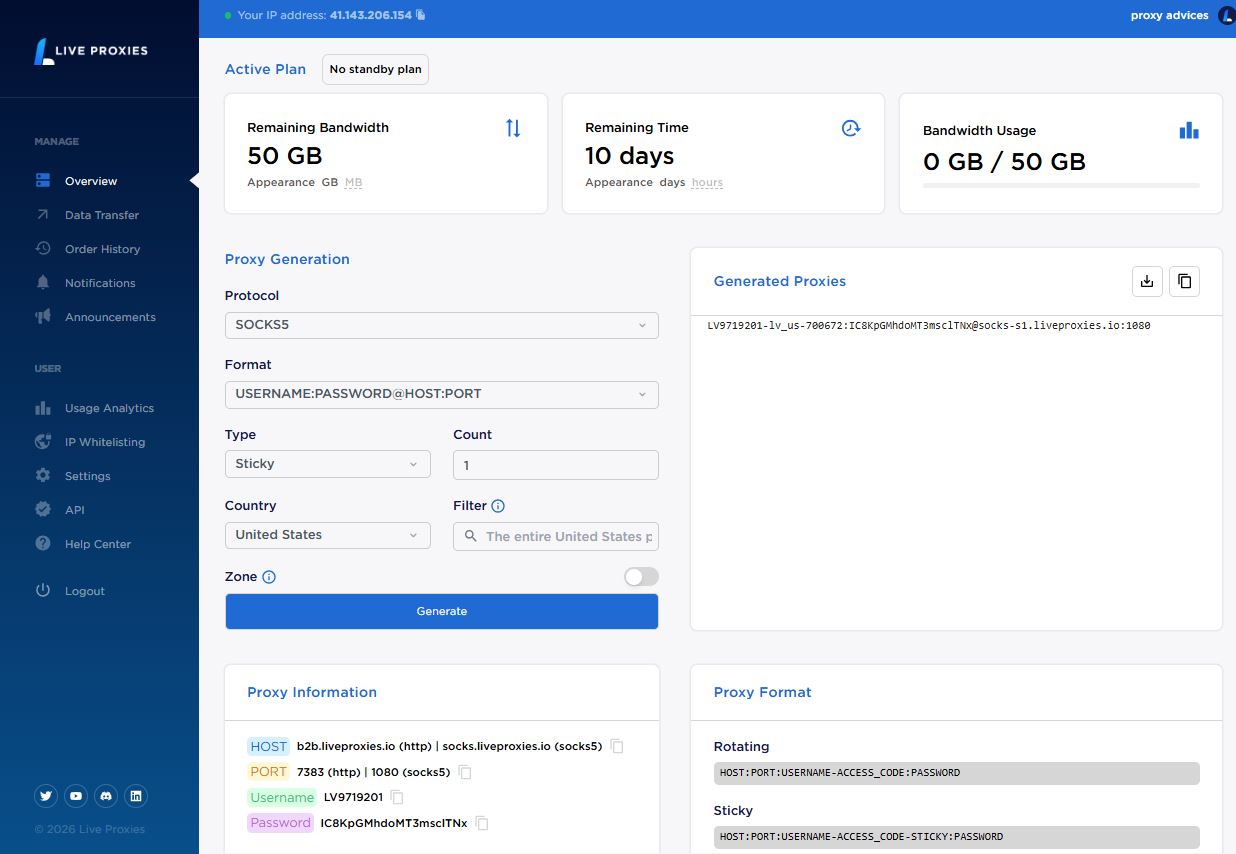The width and height of the screenshot is (1236, 854).
Task: Open the Country United States dropdown
Action: pyautogui.click(x=328, y=535)
